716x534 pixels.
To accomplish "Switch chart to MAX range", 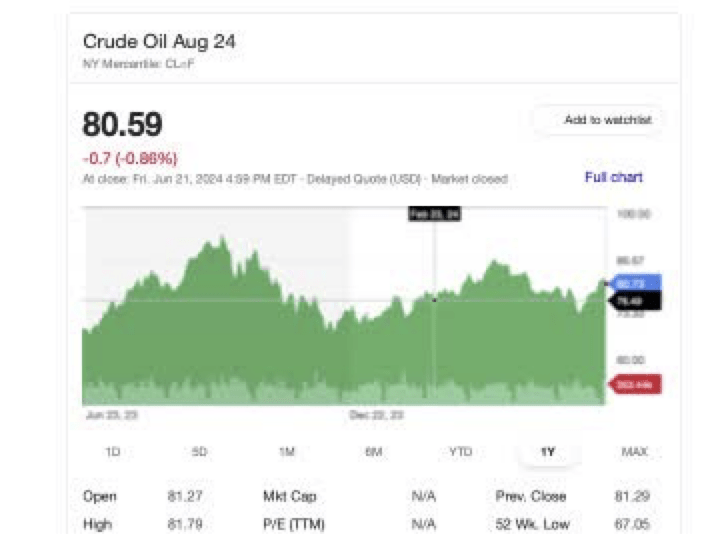I will (x=634, y=452).
